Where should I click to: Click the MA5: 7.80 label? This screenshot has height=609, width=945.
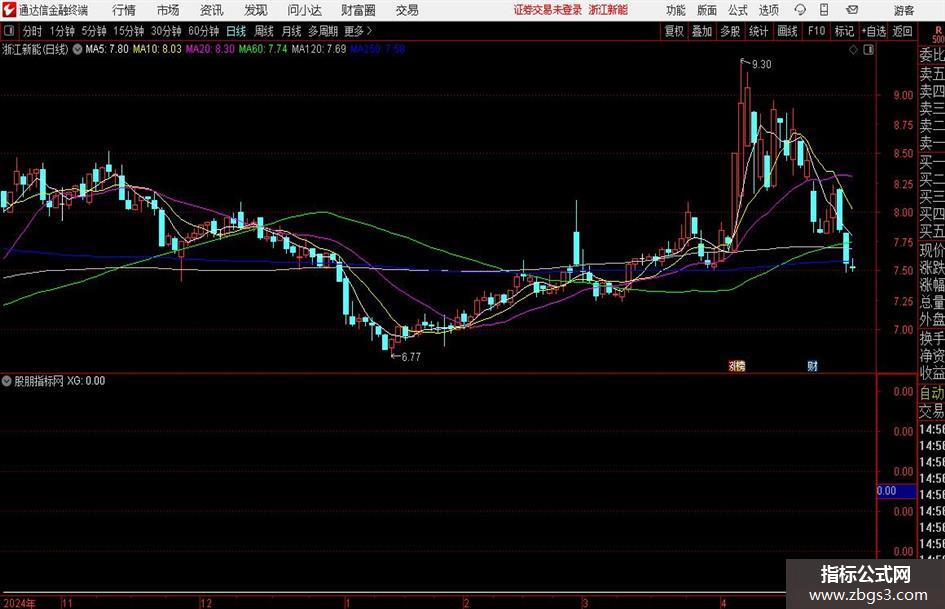pyautogui.click(x=107, y=49)
